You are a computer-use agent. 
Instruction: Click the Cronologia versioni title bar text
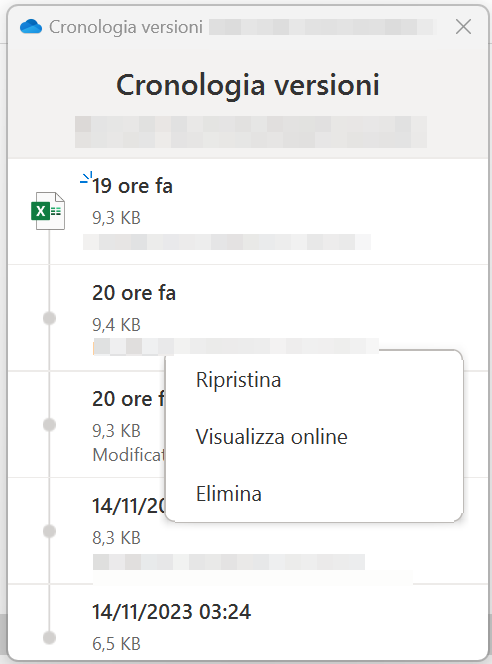[126, 27]
